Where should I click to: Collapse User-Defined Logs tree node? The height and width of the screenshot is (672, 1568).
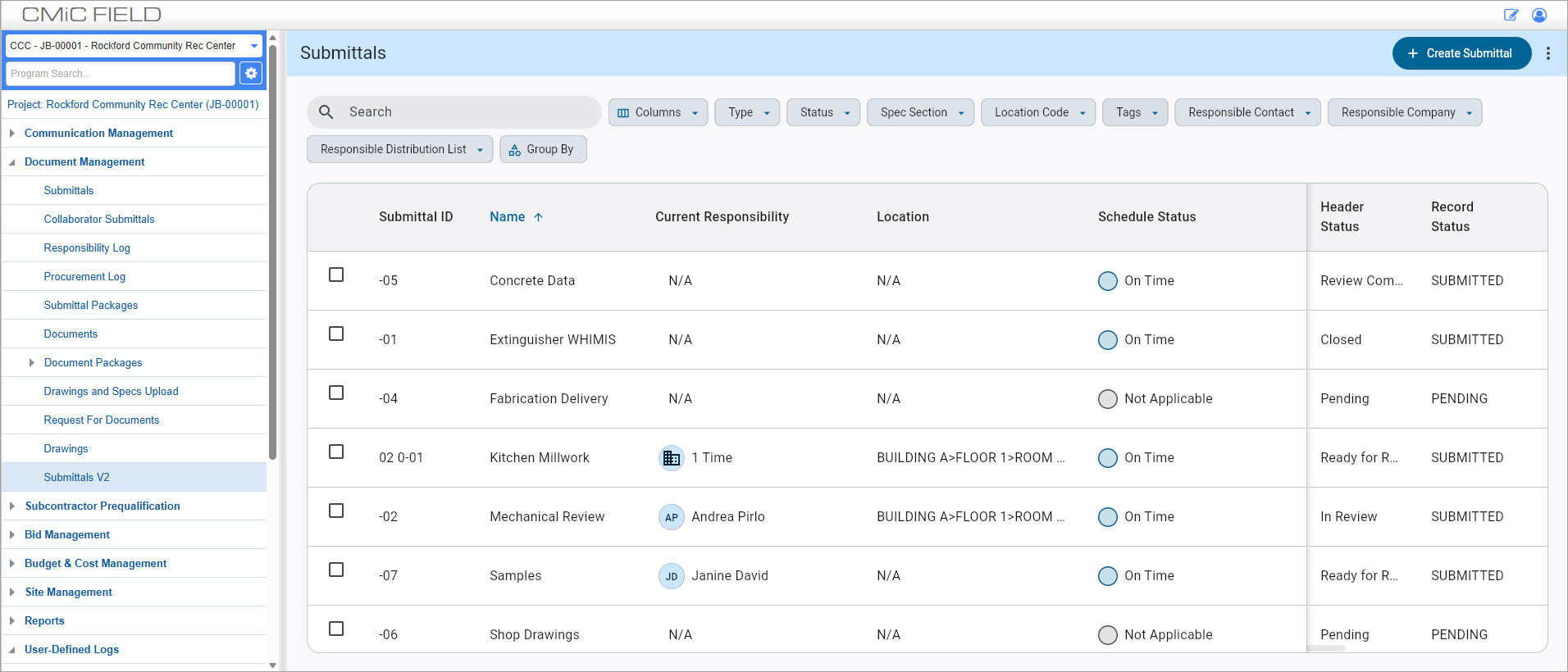[x=12, y=650]
